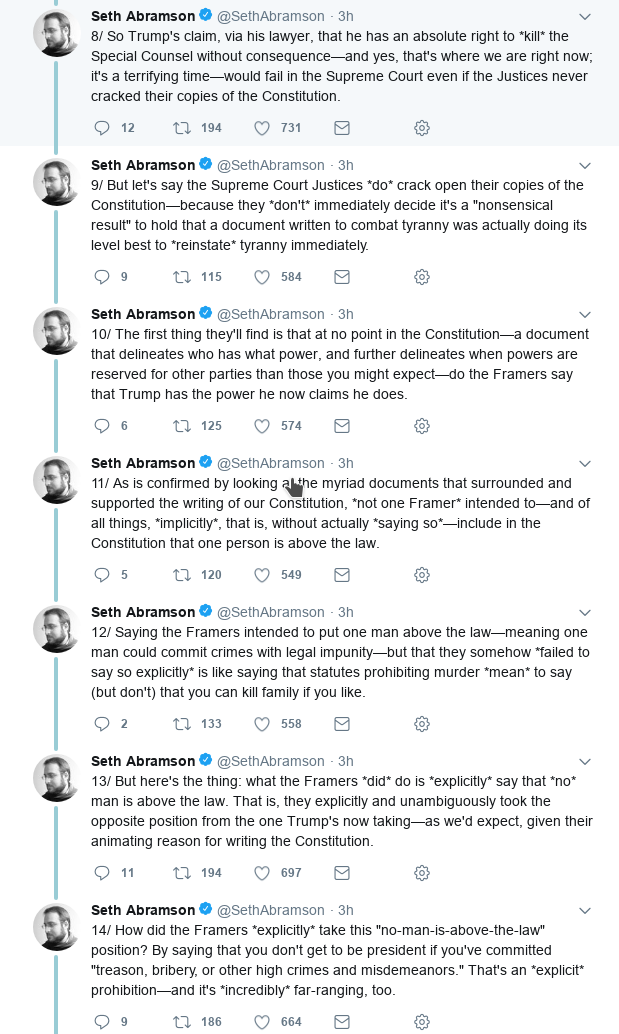Open @SethAbramson handle on tweet 12/
Image resolution: width=619 pixels, height=1034 pixels.
click(x=271, y=612)
